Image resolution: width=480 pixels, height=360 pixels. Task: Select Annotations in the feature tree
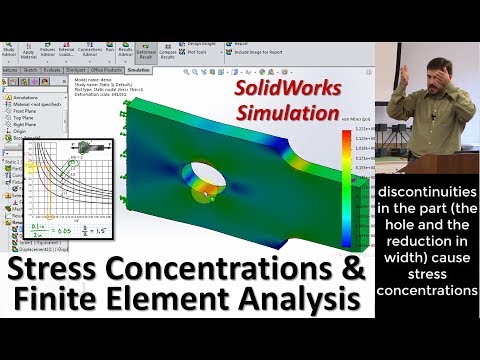tap(25, 98)
